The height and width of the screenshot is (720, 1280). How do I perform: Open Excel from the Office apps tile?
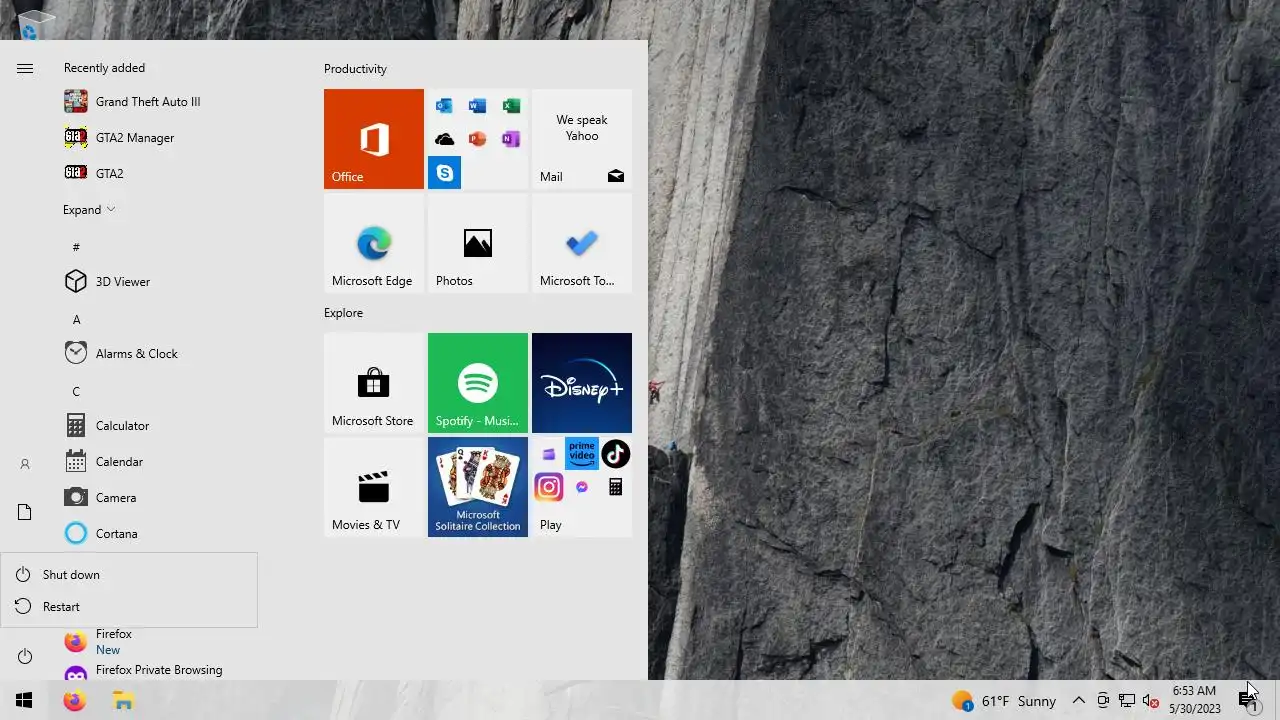click(511, 106)
